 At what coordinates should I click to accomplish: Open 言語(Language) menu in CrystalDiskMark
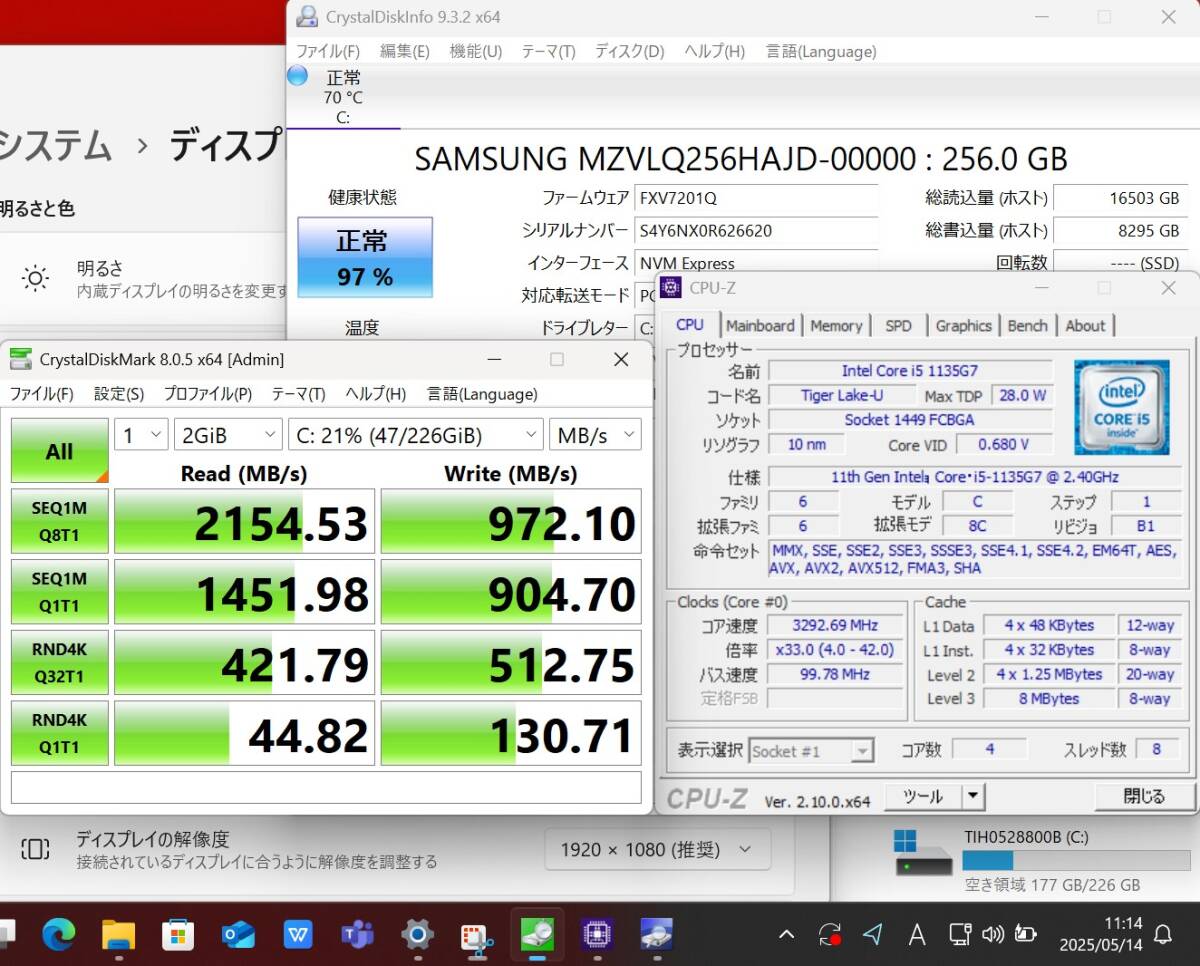point(482,394)
